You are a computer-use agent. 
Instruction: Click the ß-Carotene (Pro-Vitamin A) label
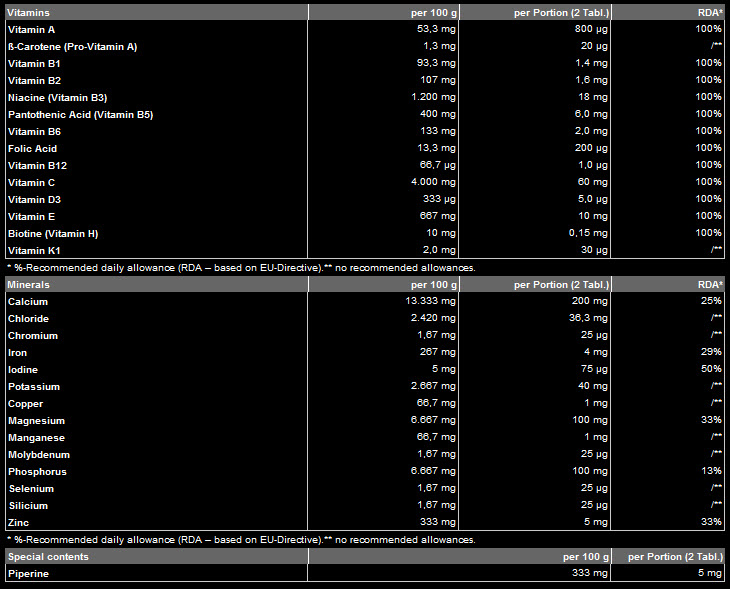[x=72, y=47]
